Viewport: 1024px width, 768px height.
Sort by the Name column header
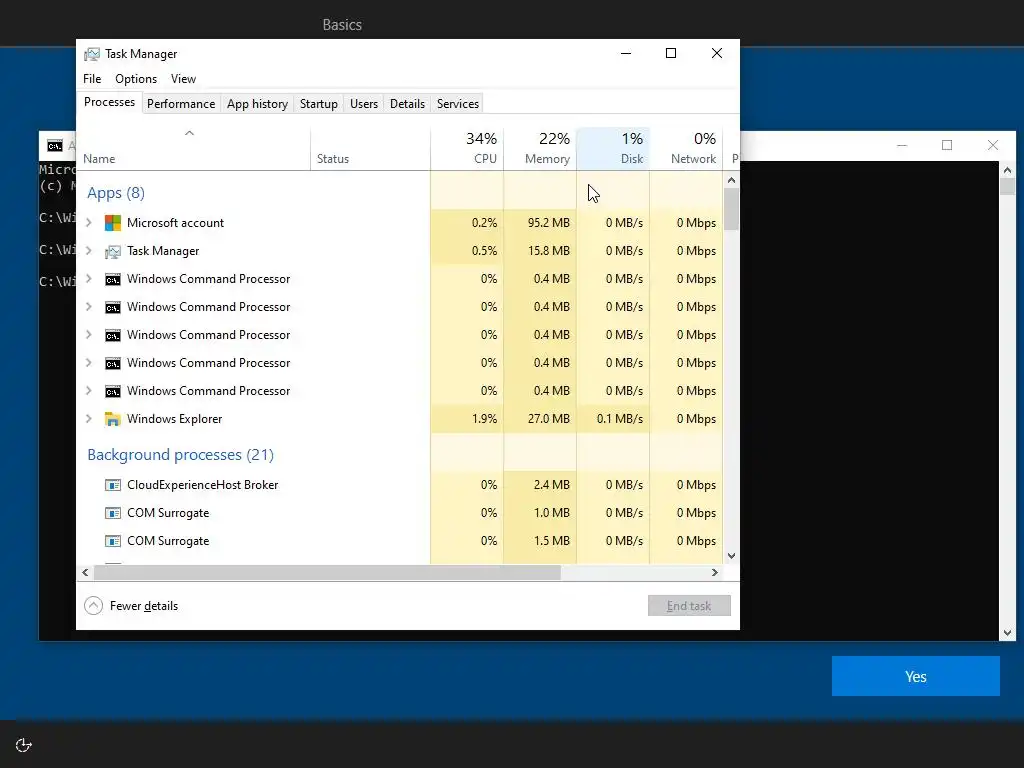[193, 148]
